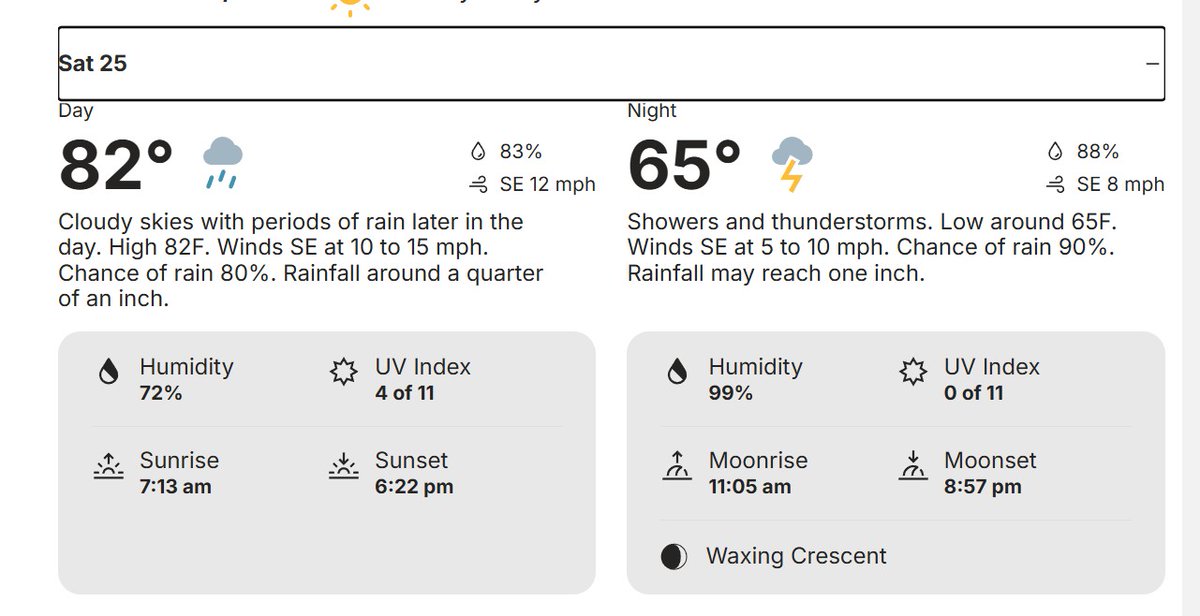Click the 82° daytime high temperature
This screenshot has height=616, width=1200.
pyautogui.click(x=116, y=165)
